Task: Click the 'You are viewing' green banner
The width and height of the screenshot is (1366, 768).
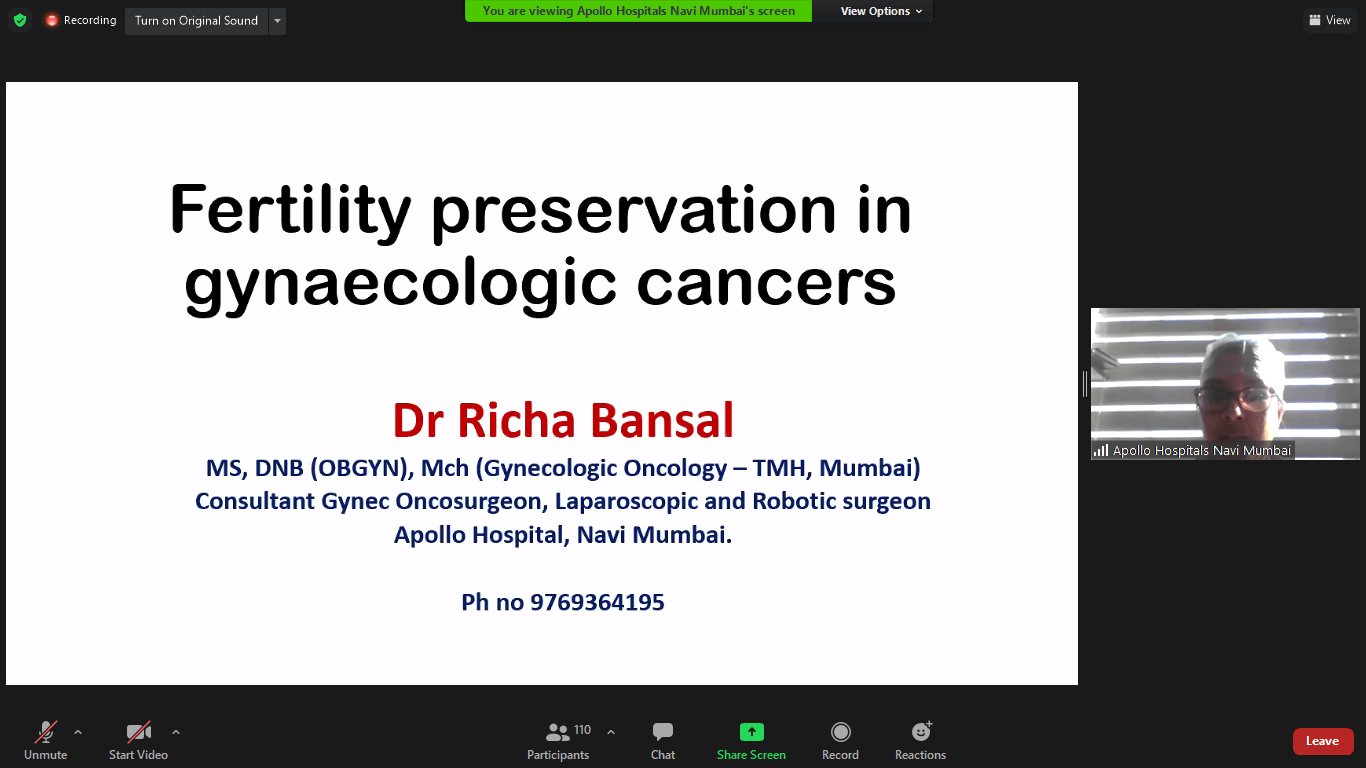Action: (x=638, y=11)
